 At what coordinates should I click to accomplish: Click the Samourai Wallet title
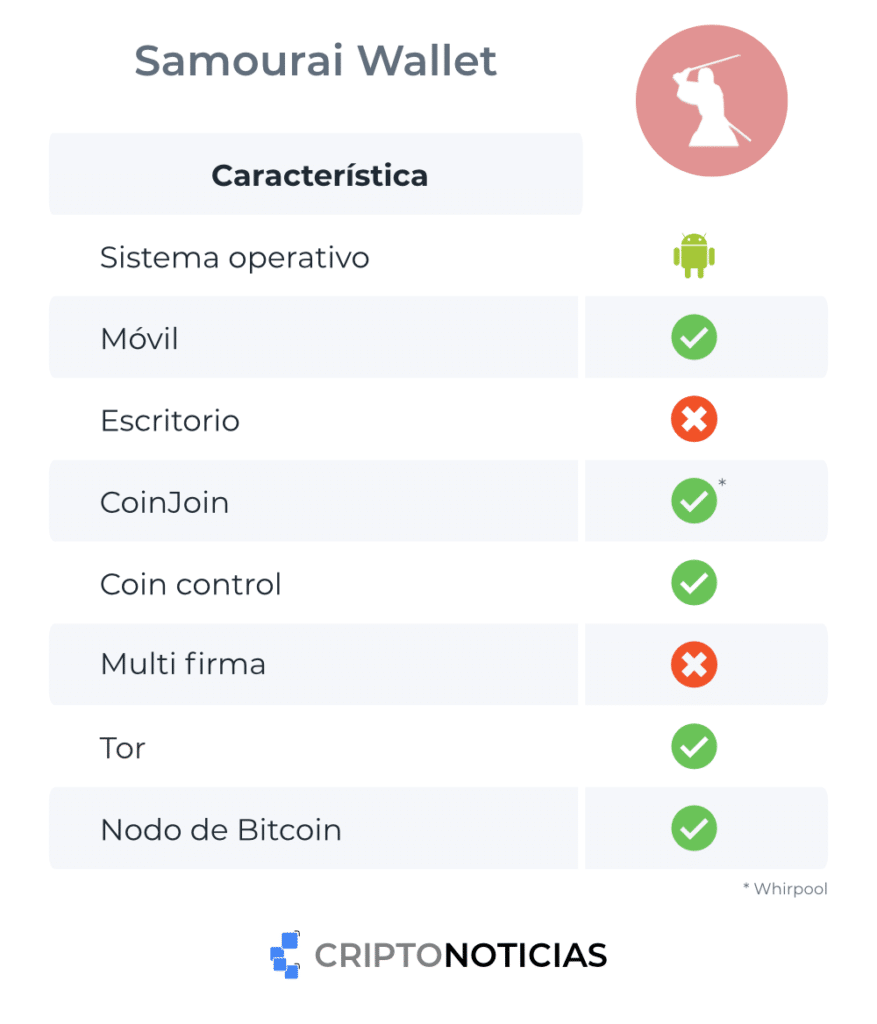click(x=315, y=61)
